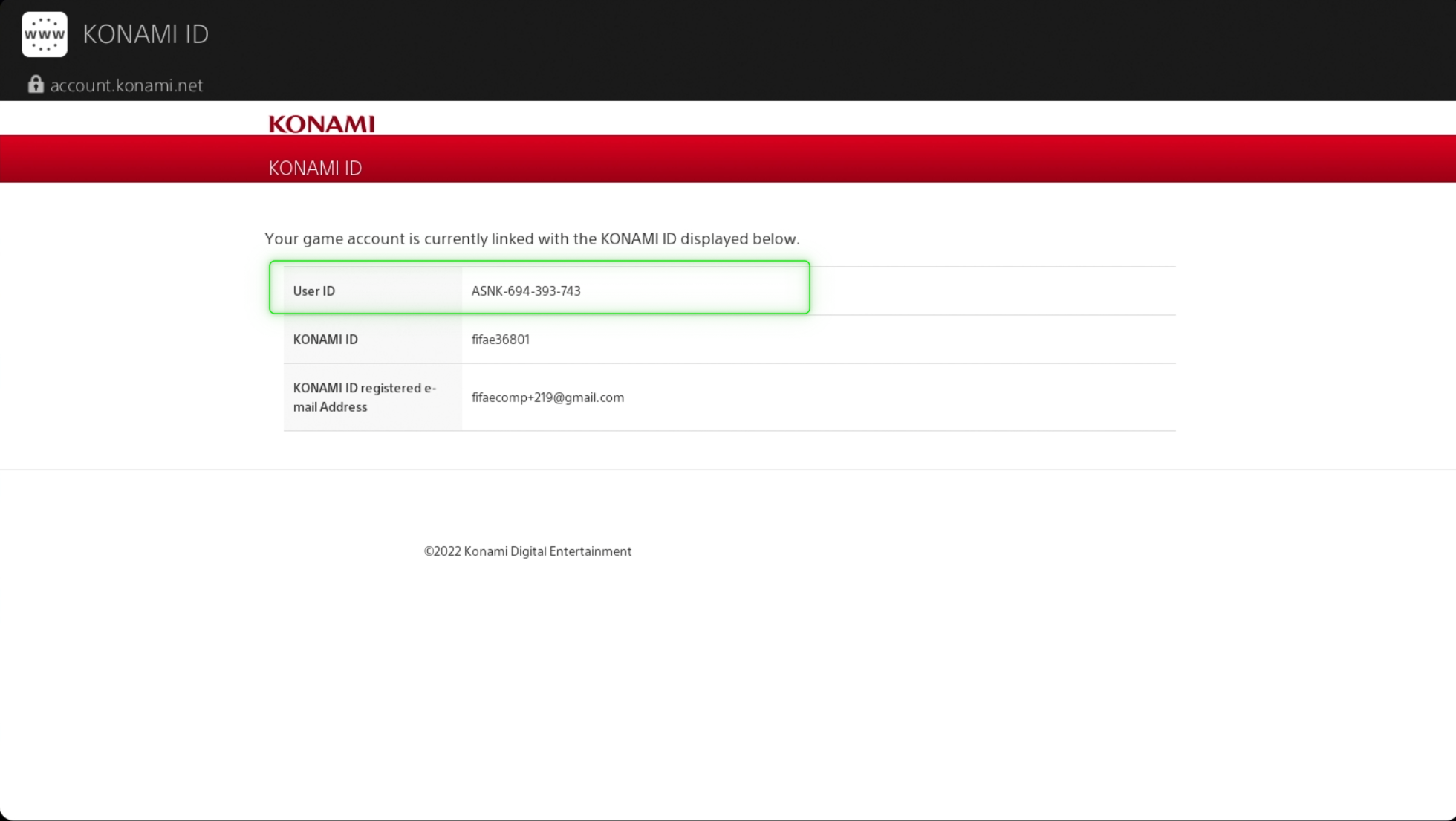Click the account.konami.net address bar
1456x821 pixels.
coord(126,85)
